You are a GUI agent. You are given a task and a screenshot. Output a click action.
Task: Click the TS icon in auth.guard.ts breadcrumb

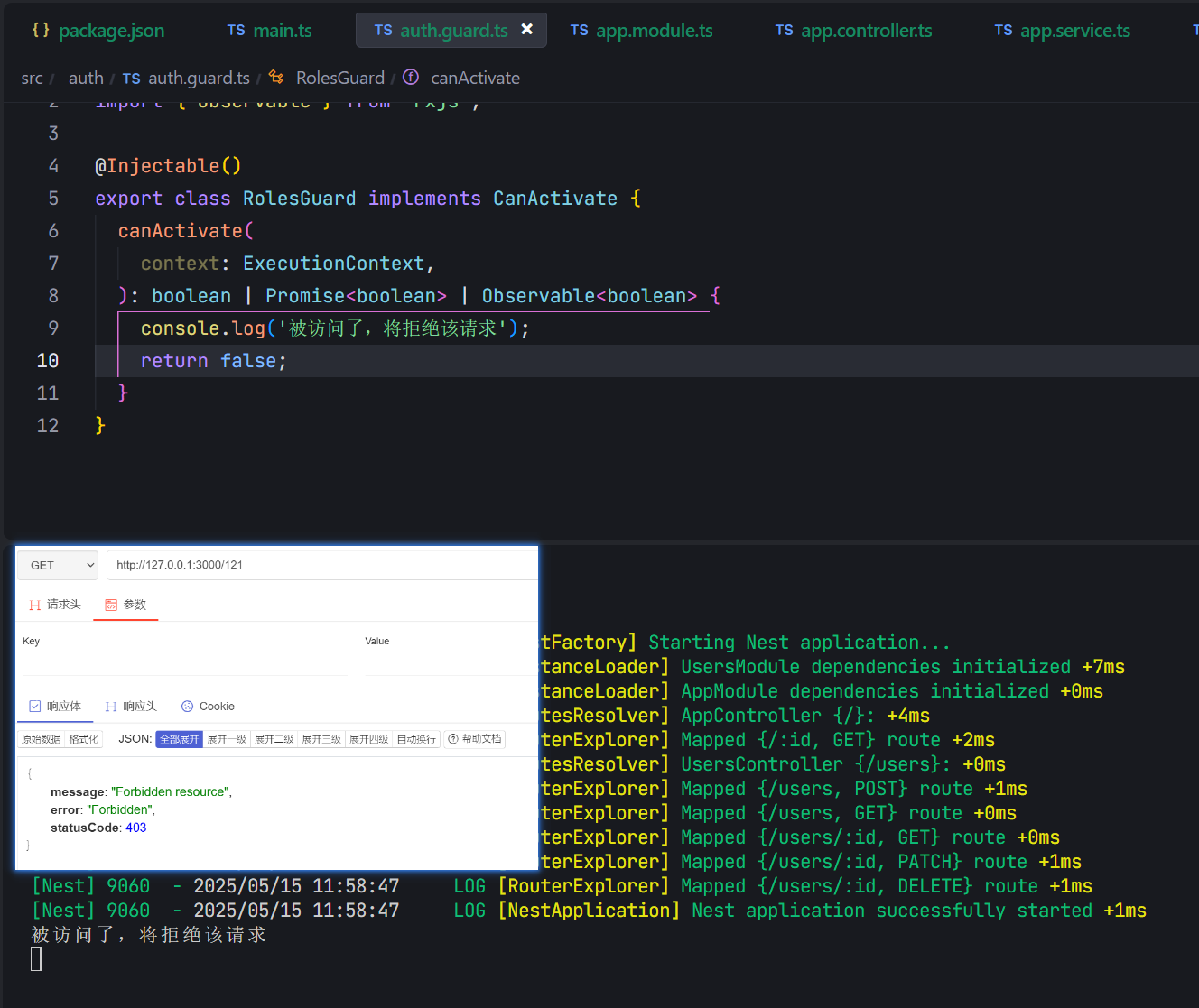132,79
